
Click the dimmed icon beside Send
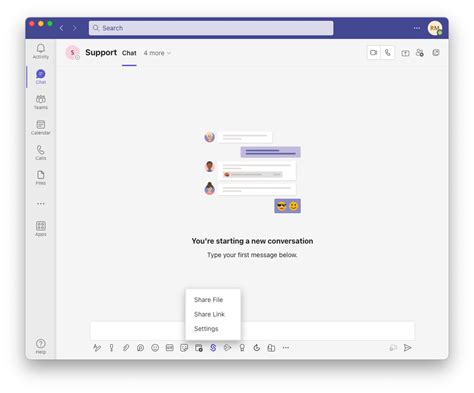393,348
